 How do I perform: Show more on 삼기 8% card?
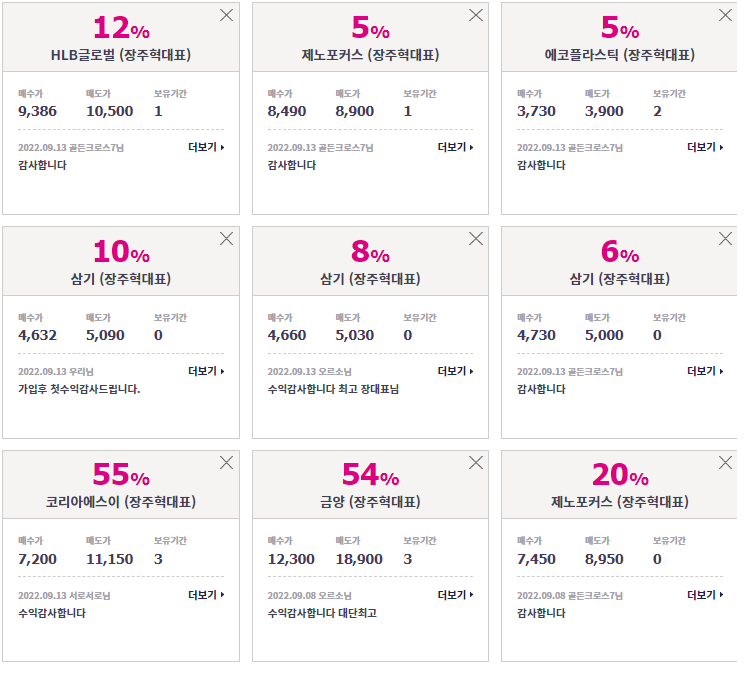pos(455,371)
